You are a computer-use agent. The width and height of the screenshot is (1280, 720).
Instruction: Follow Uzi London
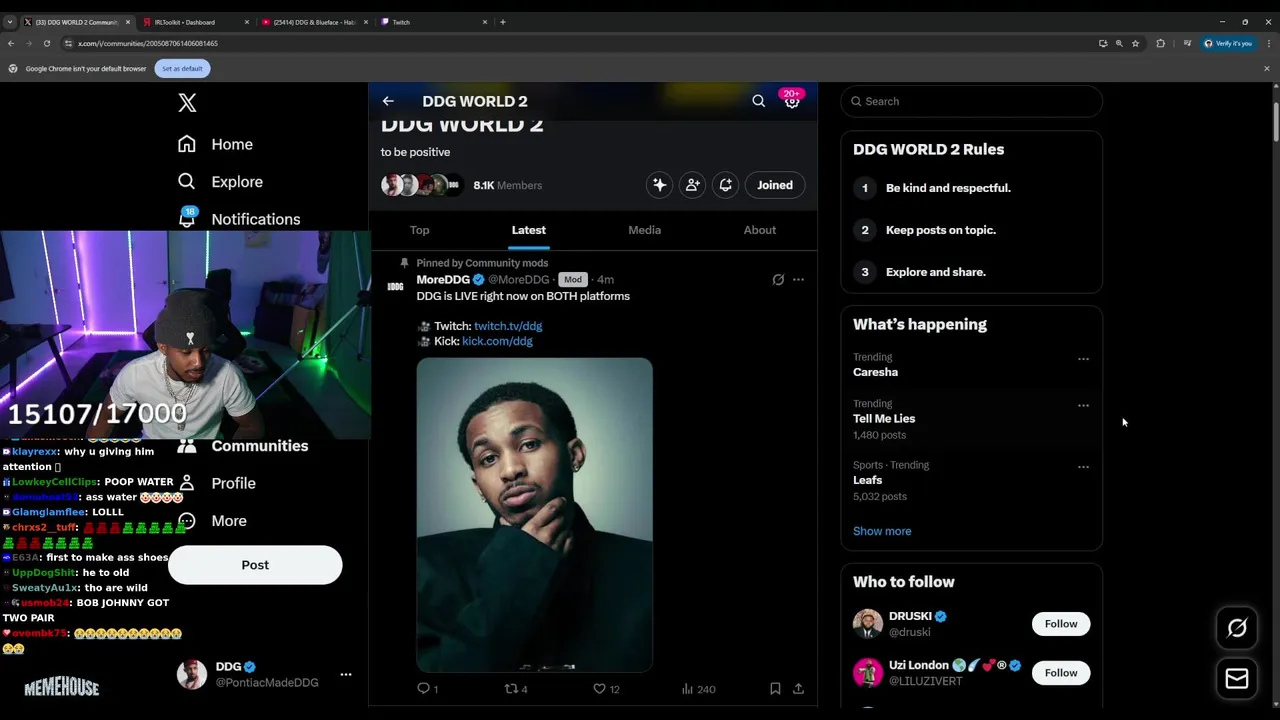tap(1061, 673)
